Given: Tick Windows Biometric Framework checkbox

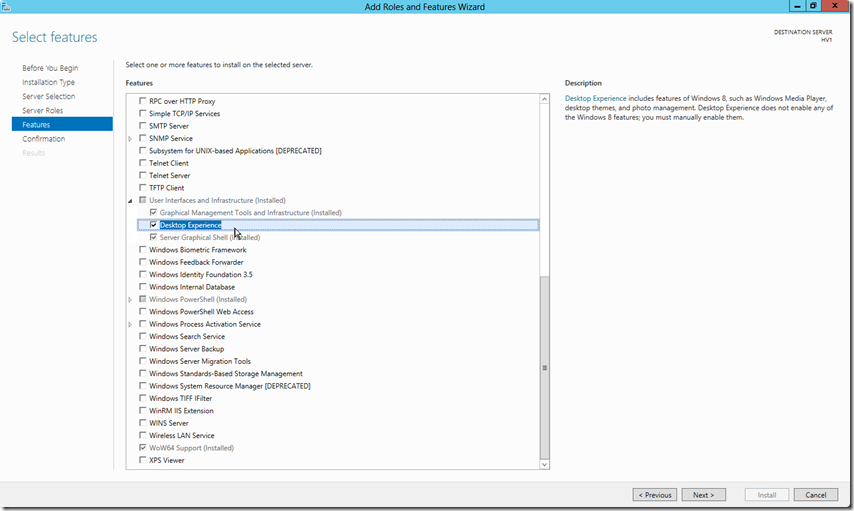Looking at the screenshot, I should coord(143,250).
